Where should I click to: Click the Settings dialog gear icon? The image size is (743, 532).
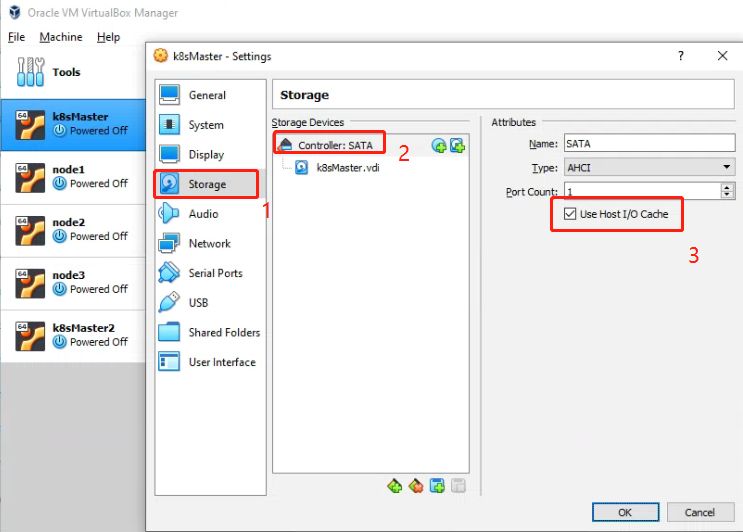coord(160,56)
